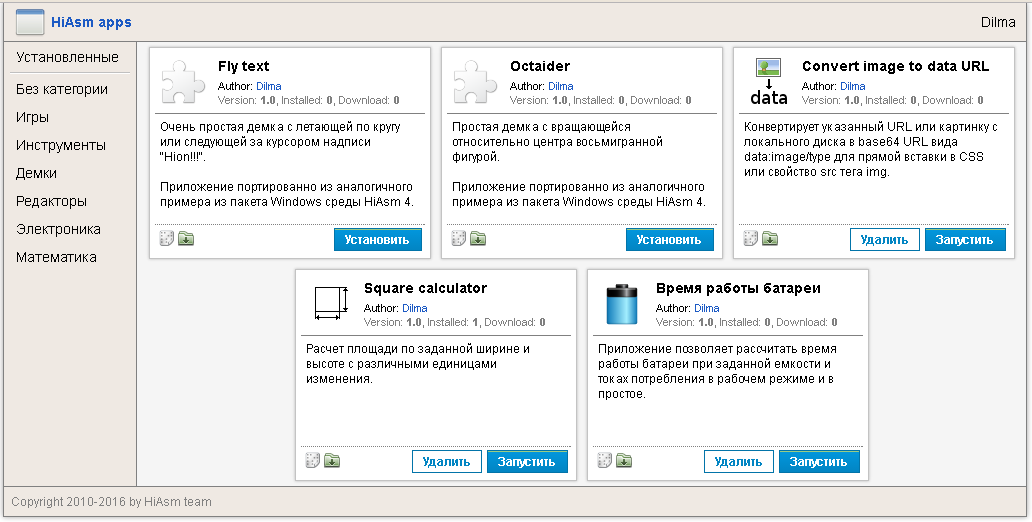Click the HiAsm apps logo icon
The height and width of the screenshot is (522, 1032).
pos(30,21)
